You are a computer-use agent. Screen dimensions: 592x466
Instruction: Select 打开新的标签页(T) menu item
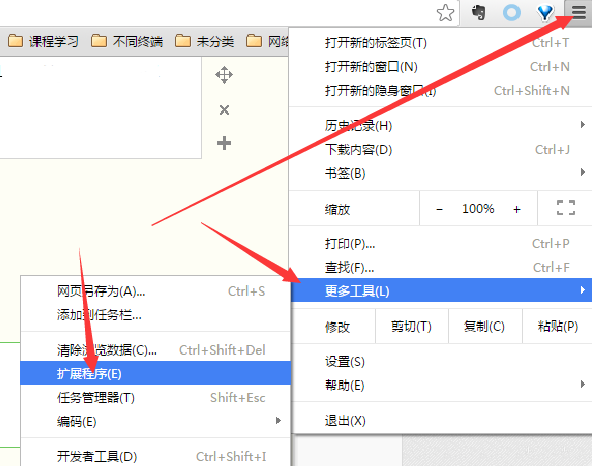[x=441, y=43]
